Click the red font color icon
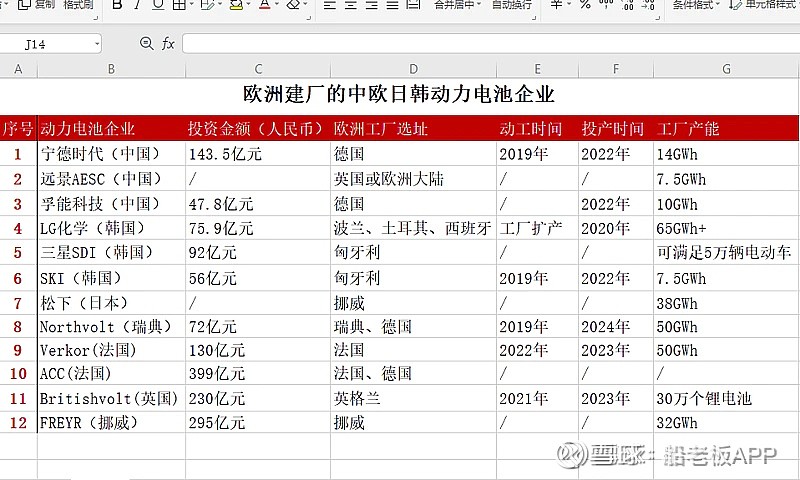The width and height of the screenshot is (800, 480). coord(264,5)
